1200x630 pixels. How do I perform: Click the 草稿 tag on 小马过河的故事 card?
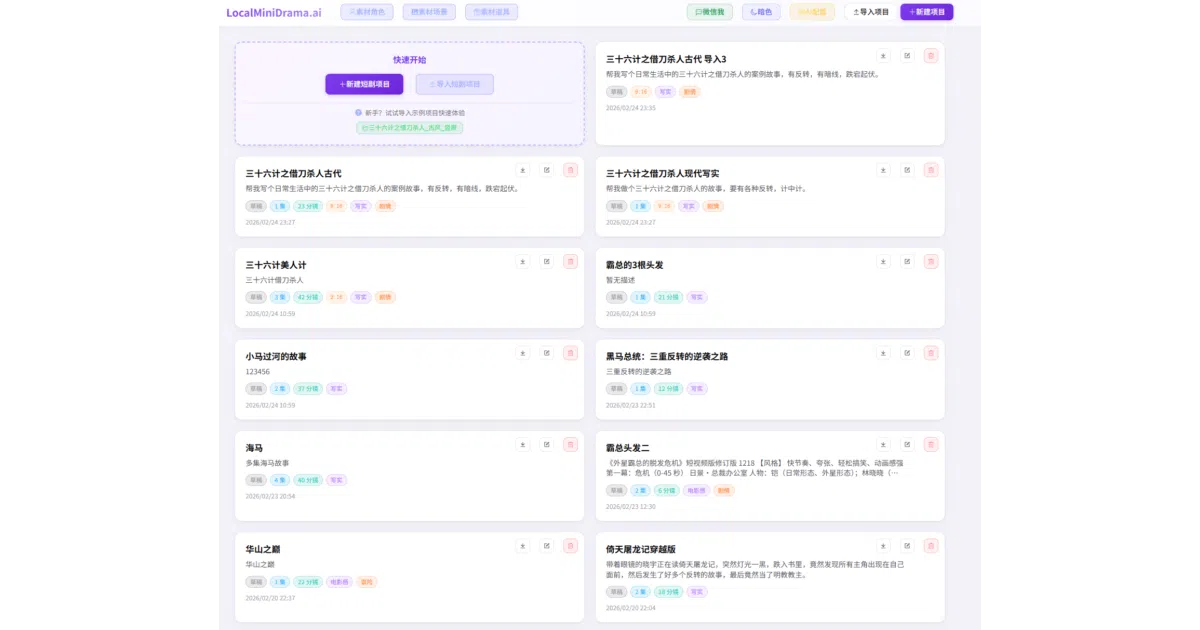pyautogui.click(x=256, y=389)
